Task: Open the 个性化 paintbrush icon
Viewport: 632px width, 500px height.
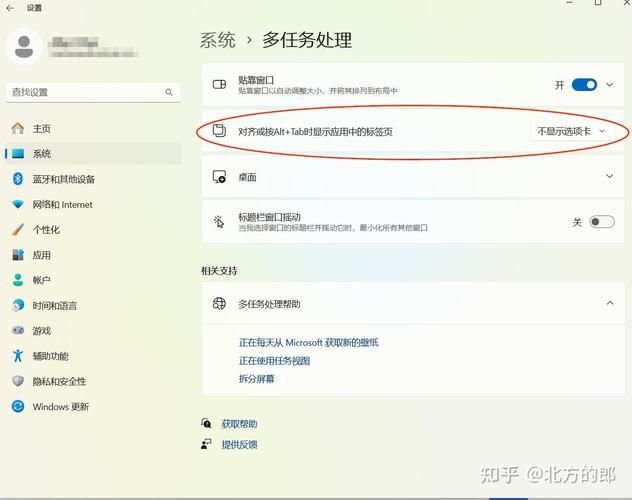Action: (18, 230)
